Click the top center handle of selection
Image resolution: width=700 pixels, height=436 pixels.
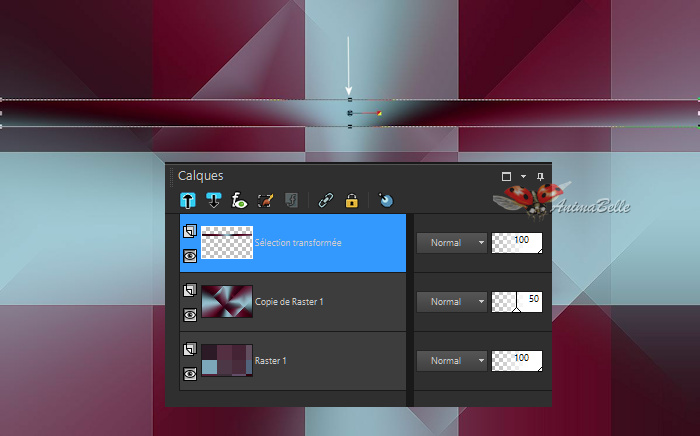click(x=350, y=100)
